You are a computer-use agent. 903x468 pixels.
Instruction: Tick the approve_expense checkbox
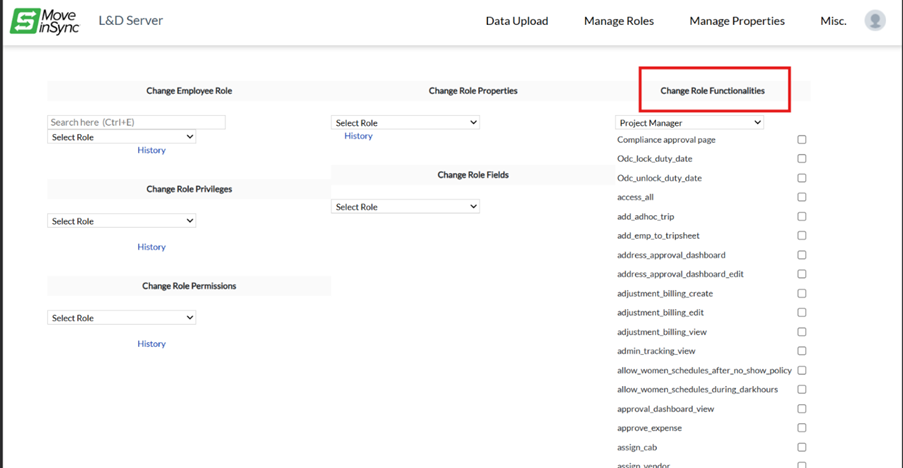[x=802, y=428]
